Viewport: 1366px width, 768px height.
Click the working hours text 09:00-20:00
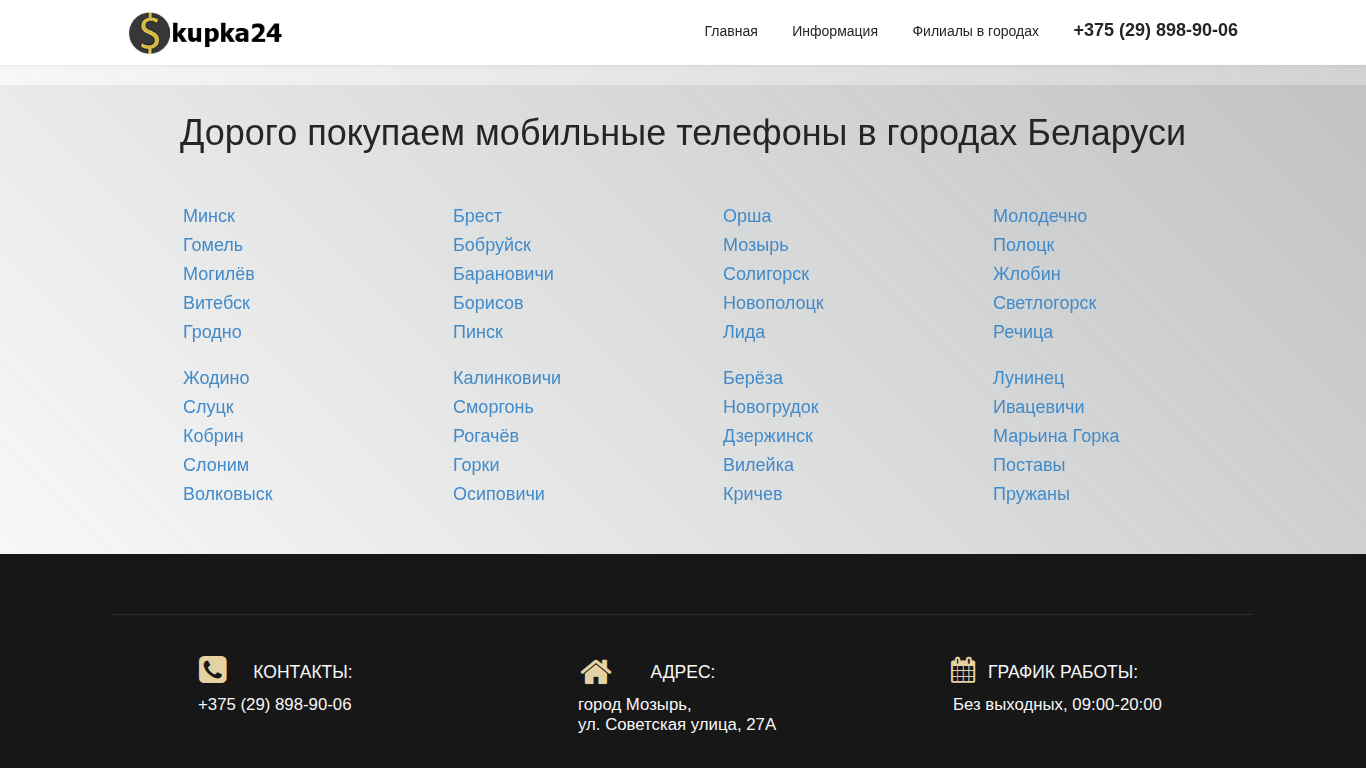tap(1117, 705)
